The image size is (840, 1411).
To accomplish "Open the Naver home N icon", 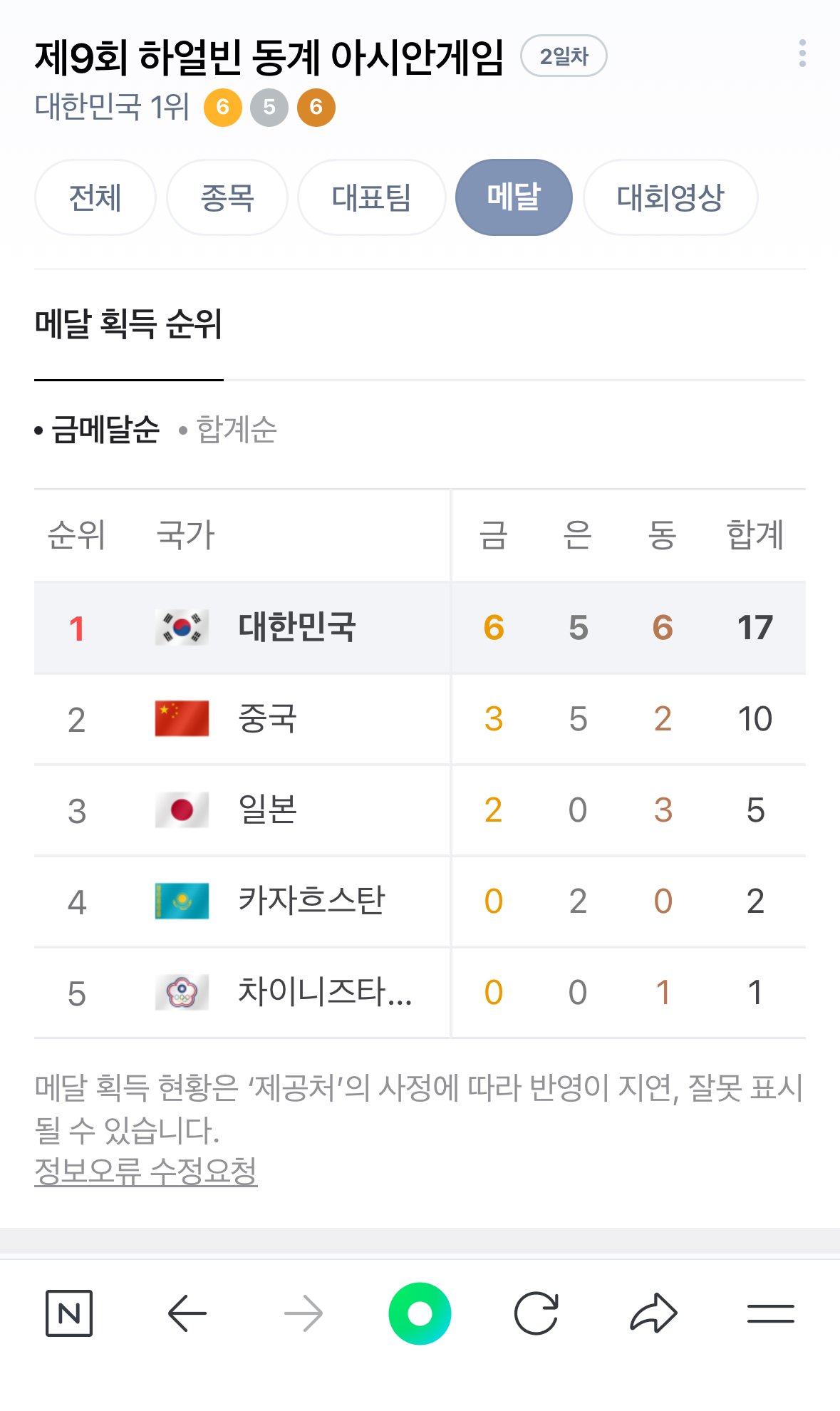I will click(x=69, y=1313).
